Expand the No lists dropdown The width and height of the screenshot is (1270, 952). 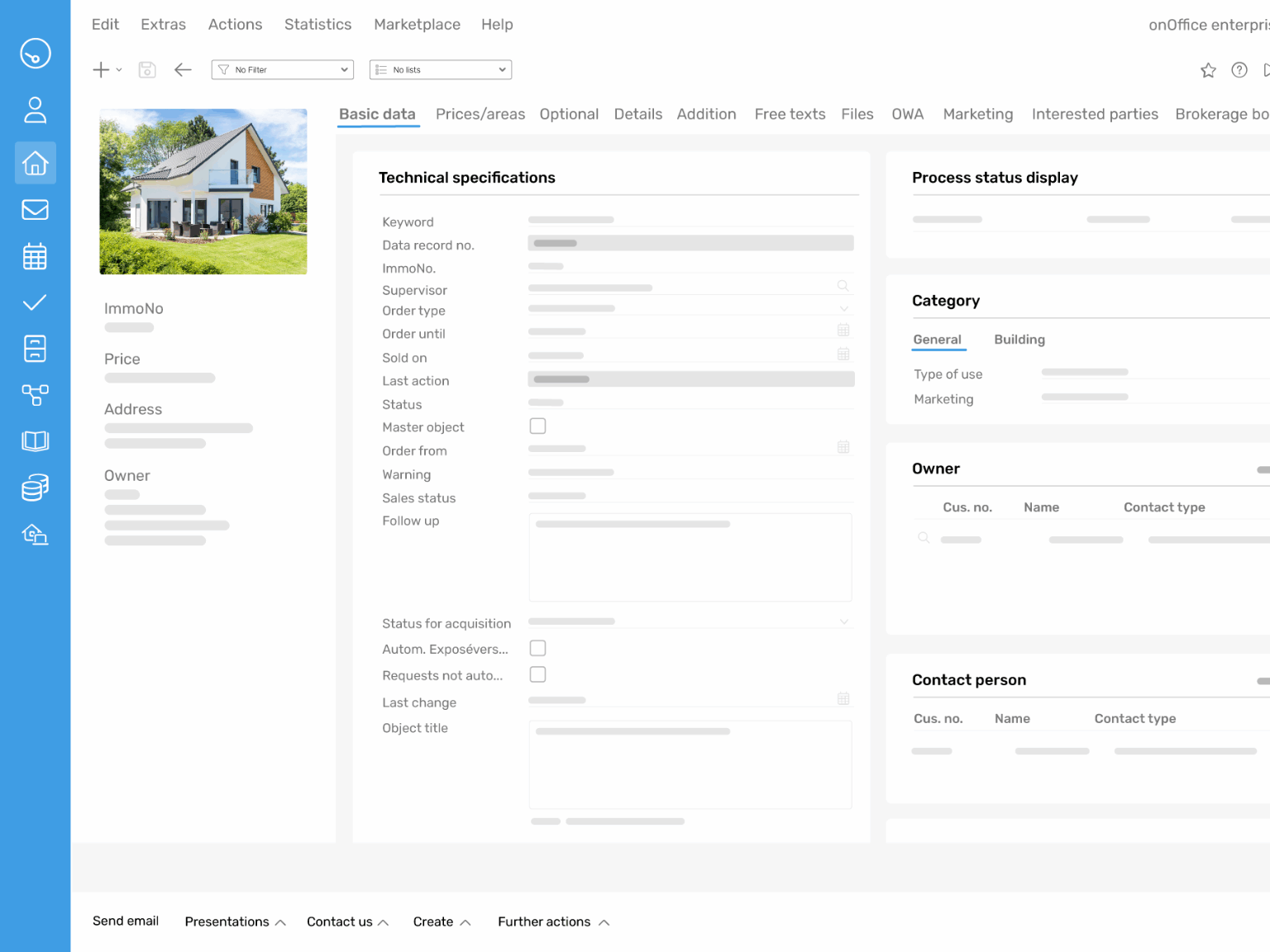(x=440, y=69)
